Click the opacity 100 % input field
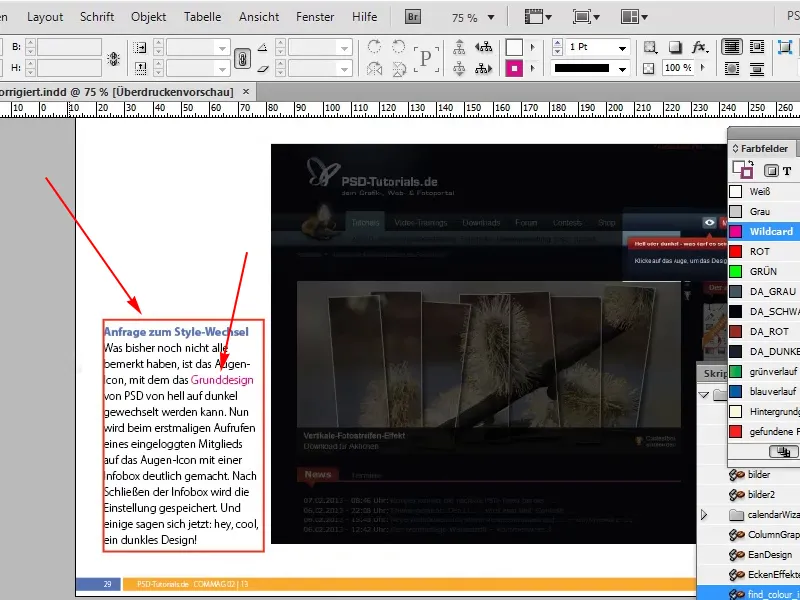Image resolution: width=800 pixels, height=600 pixels. [678, 67]
